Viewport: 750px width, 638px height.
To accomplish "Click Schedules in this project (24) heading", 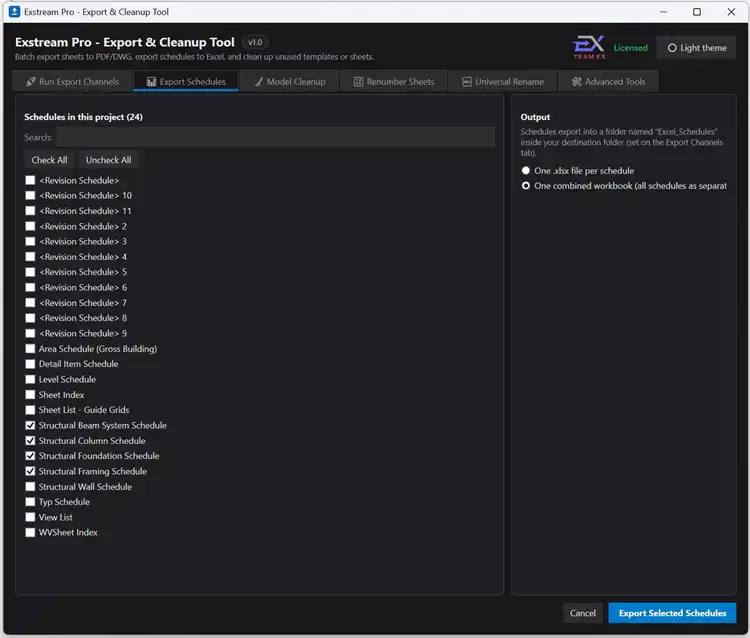I will click(x=83, y=117).
